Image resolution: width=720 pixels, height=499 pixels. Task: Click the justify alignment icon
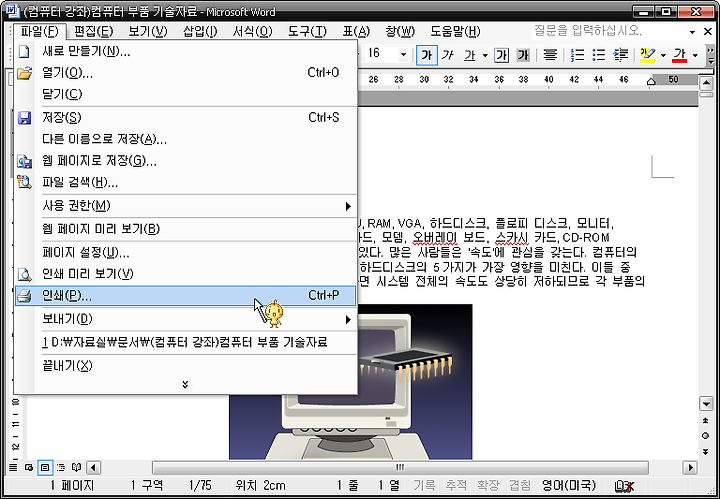[x=550, y=55]
